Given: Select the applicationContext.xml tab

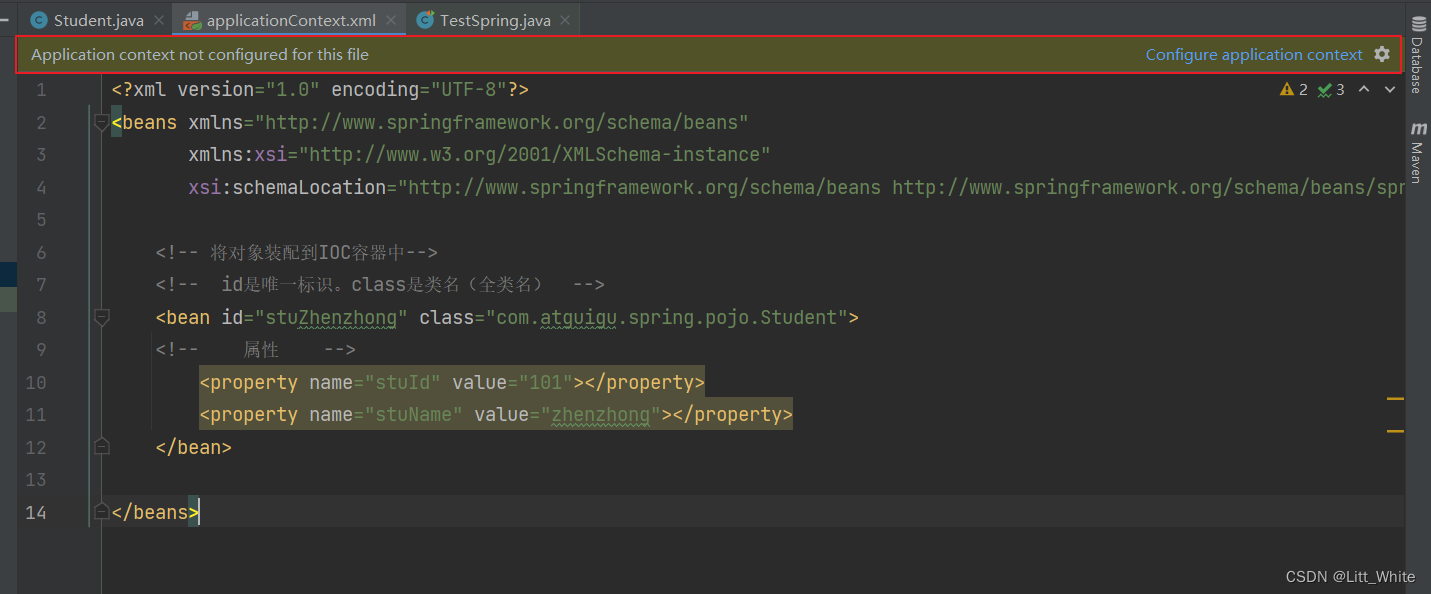Looking at the screenshot, I should coord(291,20).
